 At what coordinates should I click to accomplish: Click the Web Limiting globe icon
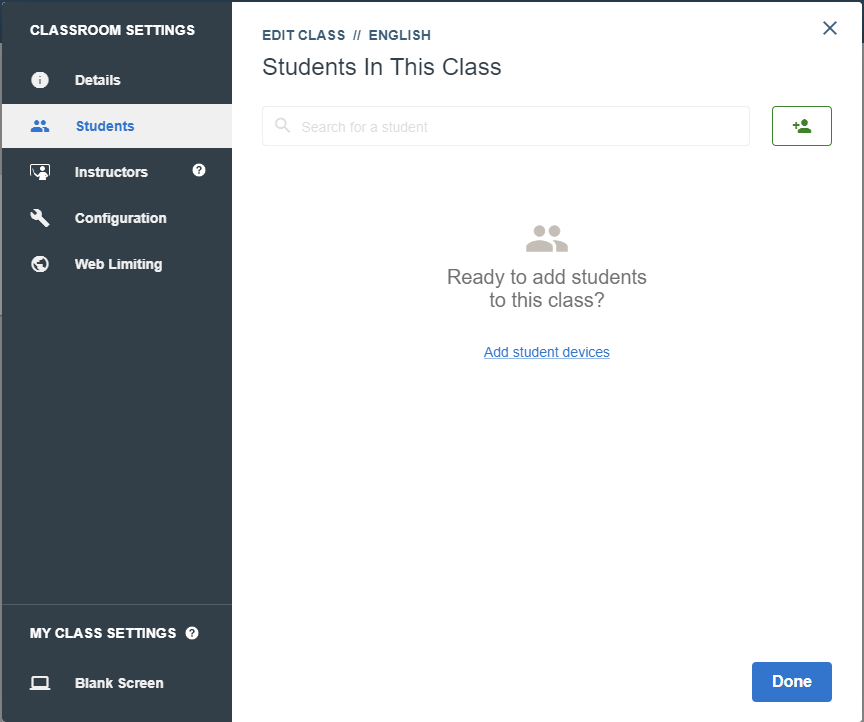coord(40,264)
